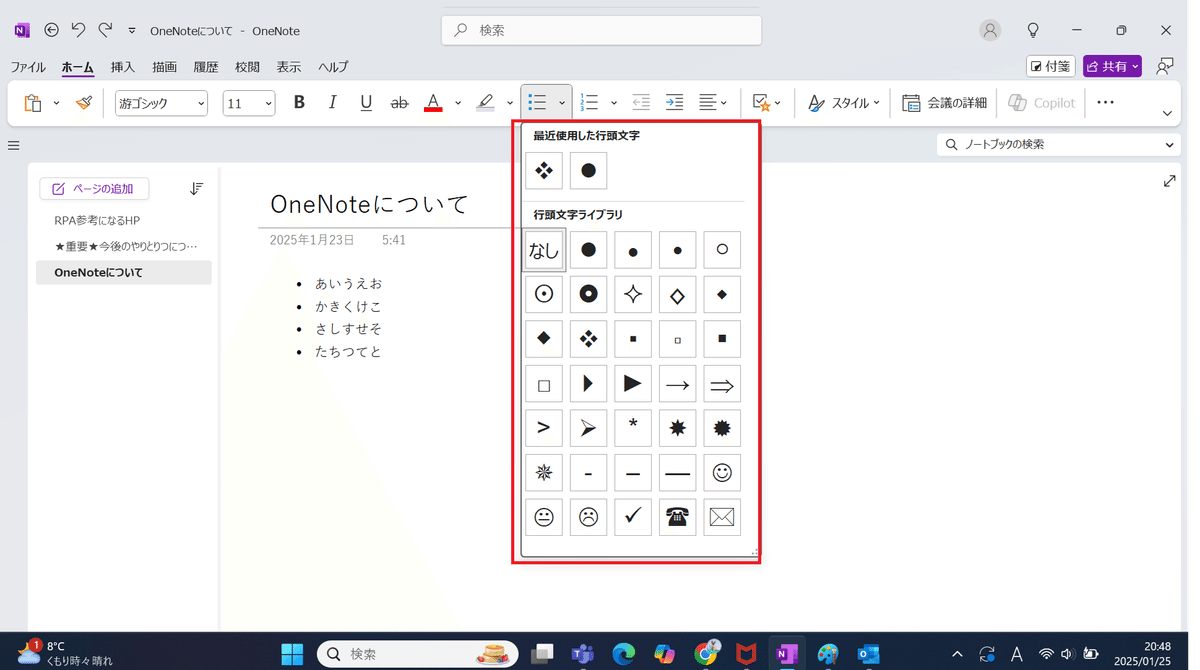
Task: Select the hollow diamond bullet
Action: click(677, 294)
